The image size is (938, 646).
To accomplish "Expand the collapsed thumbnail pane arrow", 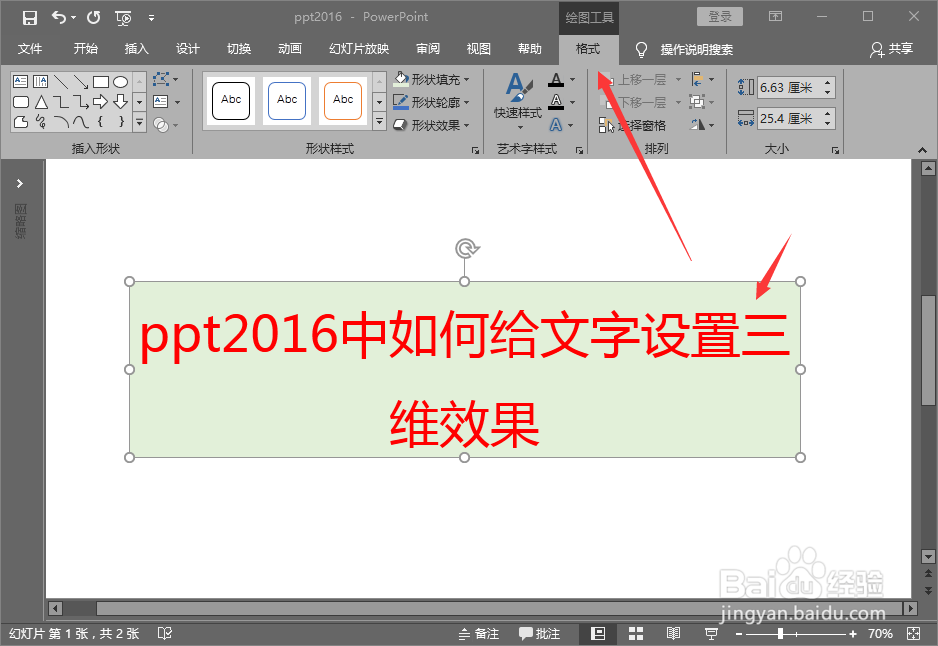I will pos(20,183).
